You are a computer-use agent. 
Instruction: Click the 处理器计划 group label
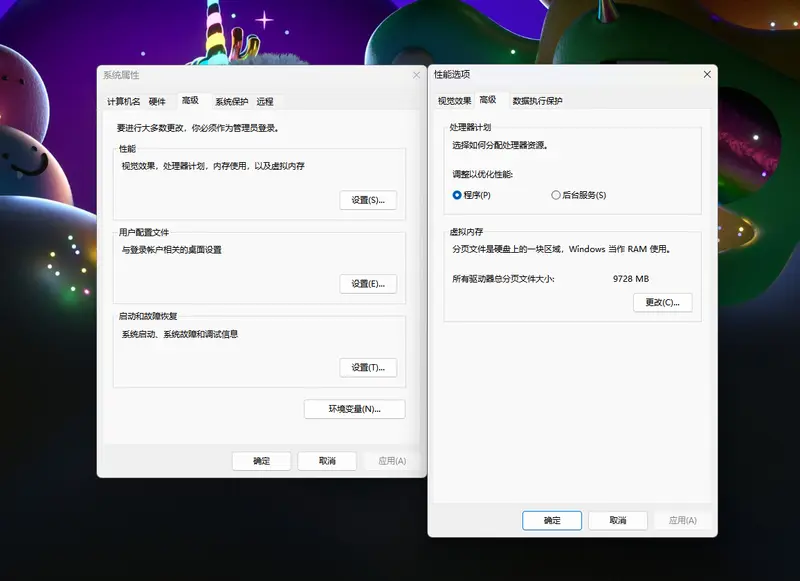coord(470,127)
